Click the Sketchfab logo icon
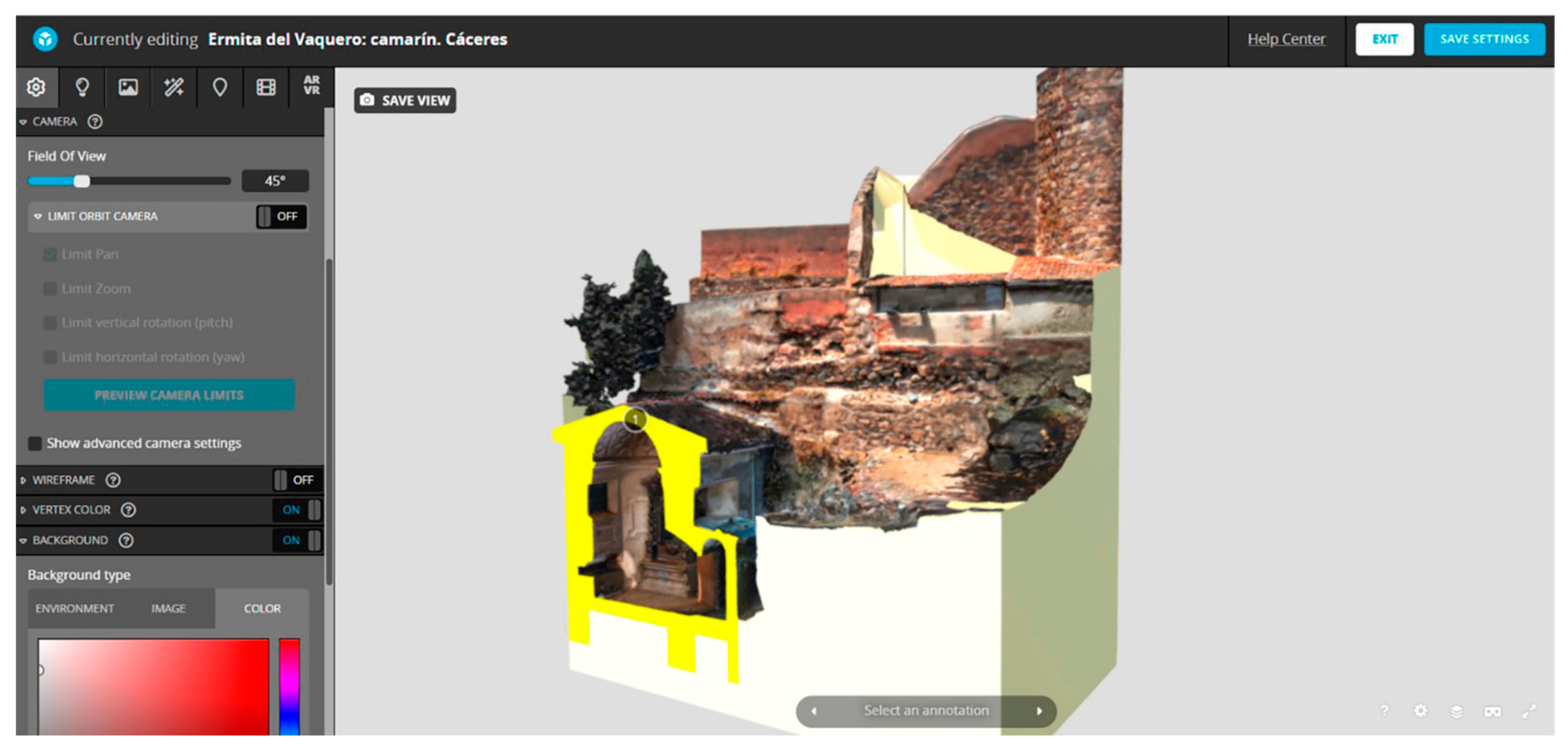The width and height of the screenshot is (1568, 751). click(x=45, y=39)
